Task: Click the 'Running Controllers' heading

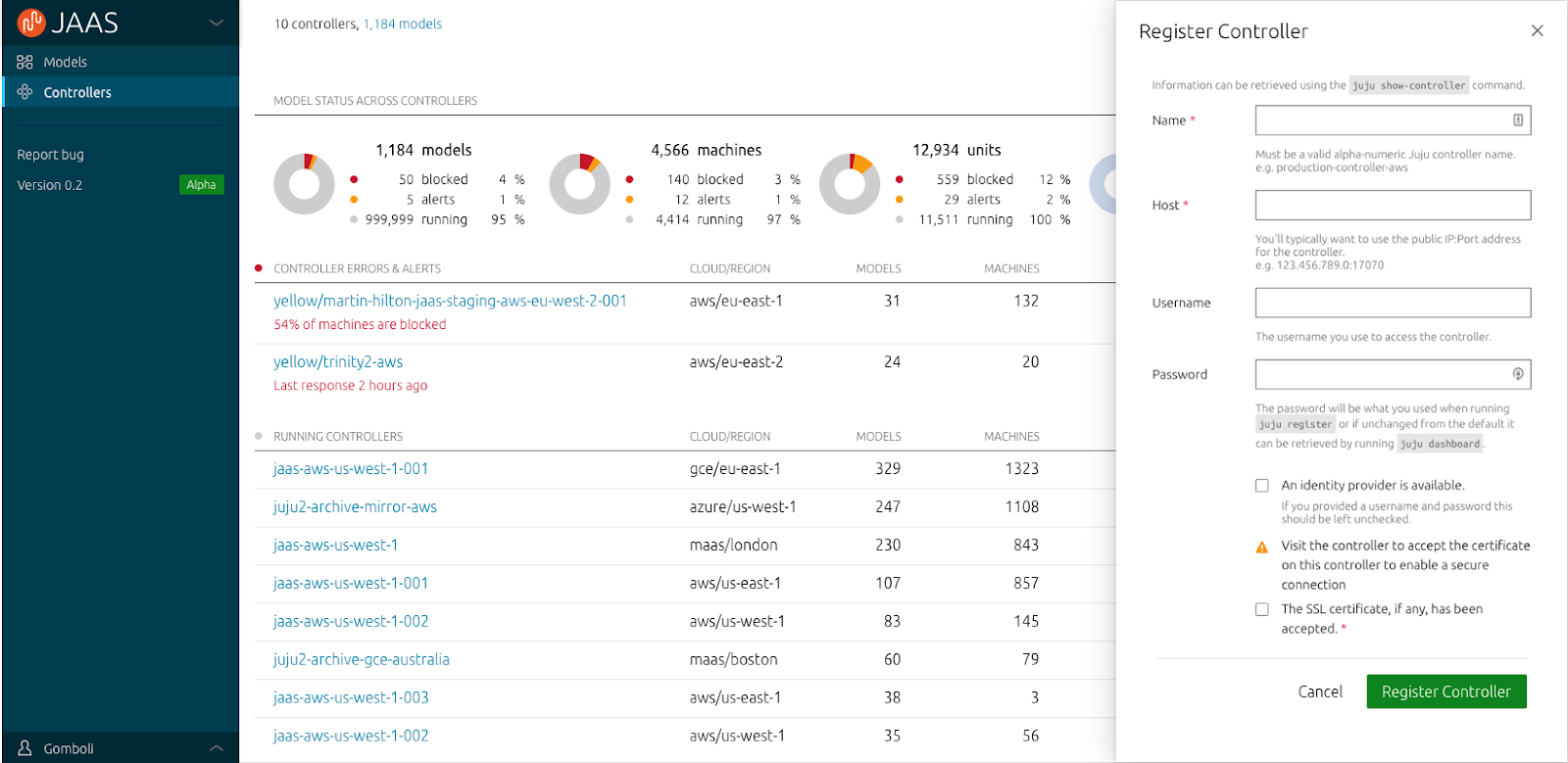Action: coord(338,437)
